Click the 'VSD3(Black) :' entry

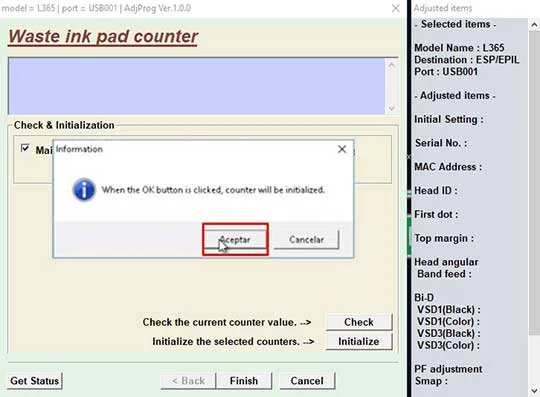click(448, 333)
